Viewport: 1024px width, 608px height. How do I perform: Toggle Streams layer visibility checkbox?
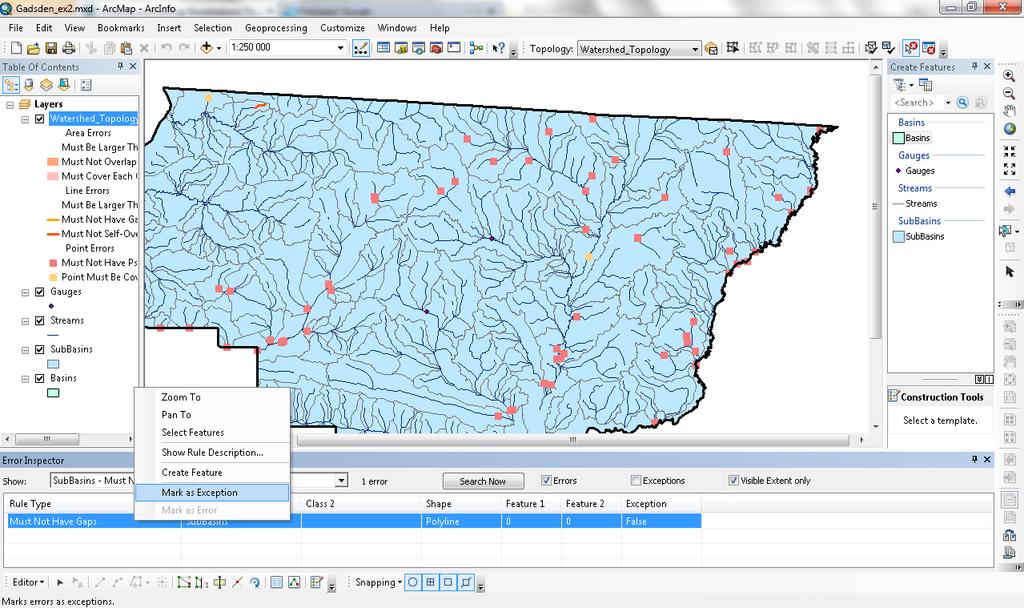(40, 321)
